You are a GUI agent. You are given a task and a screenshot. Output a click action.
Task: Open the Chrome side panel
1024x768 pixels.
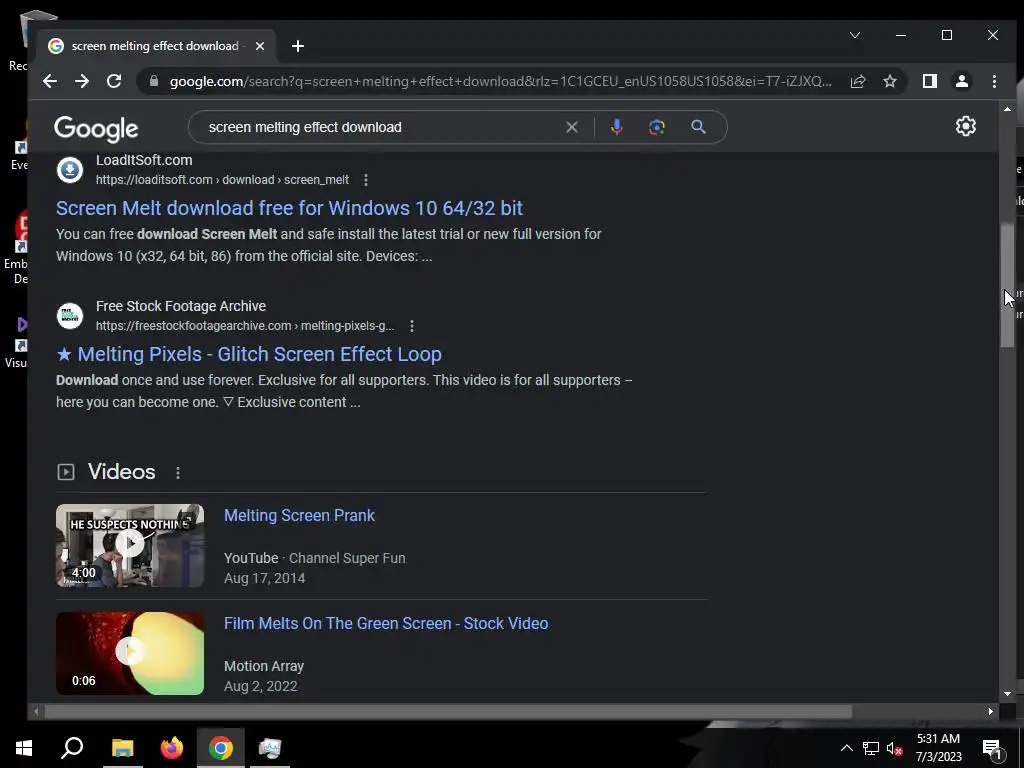click(x=930, y=81)
